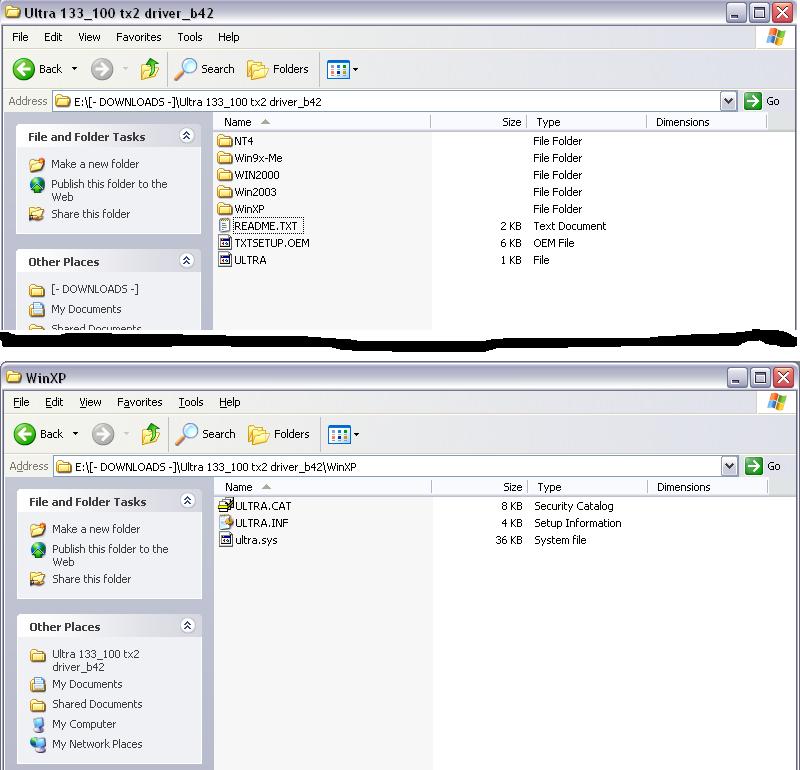Select ULTRA.INF setup information file
Screen dimensions: 800x770
tap(254, 523)
